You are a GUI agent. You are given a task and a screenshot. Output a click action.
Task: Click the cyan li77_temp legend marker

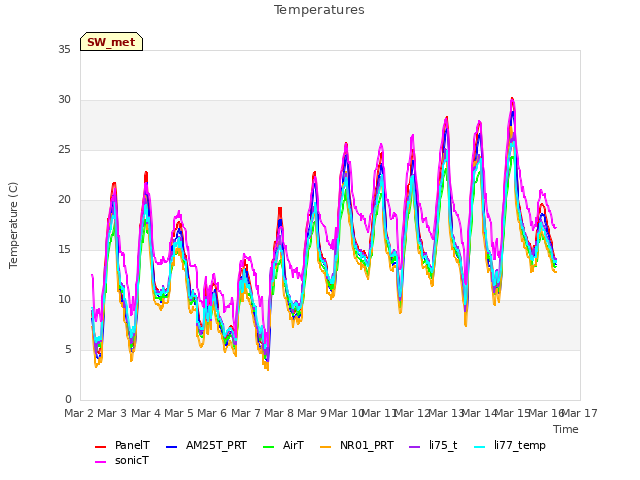[x=480, y=447]
